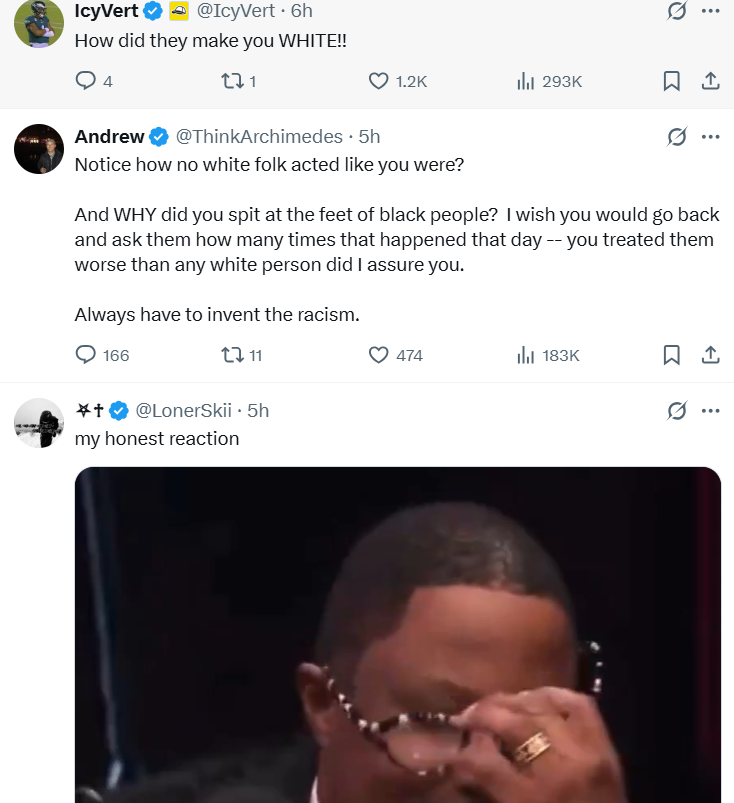
Task: Open more options on Andrew's tweet
Action: (710, 137)
